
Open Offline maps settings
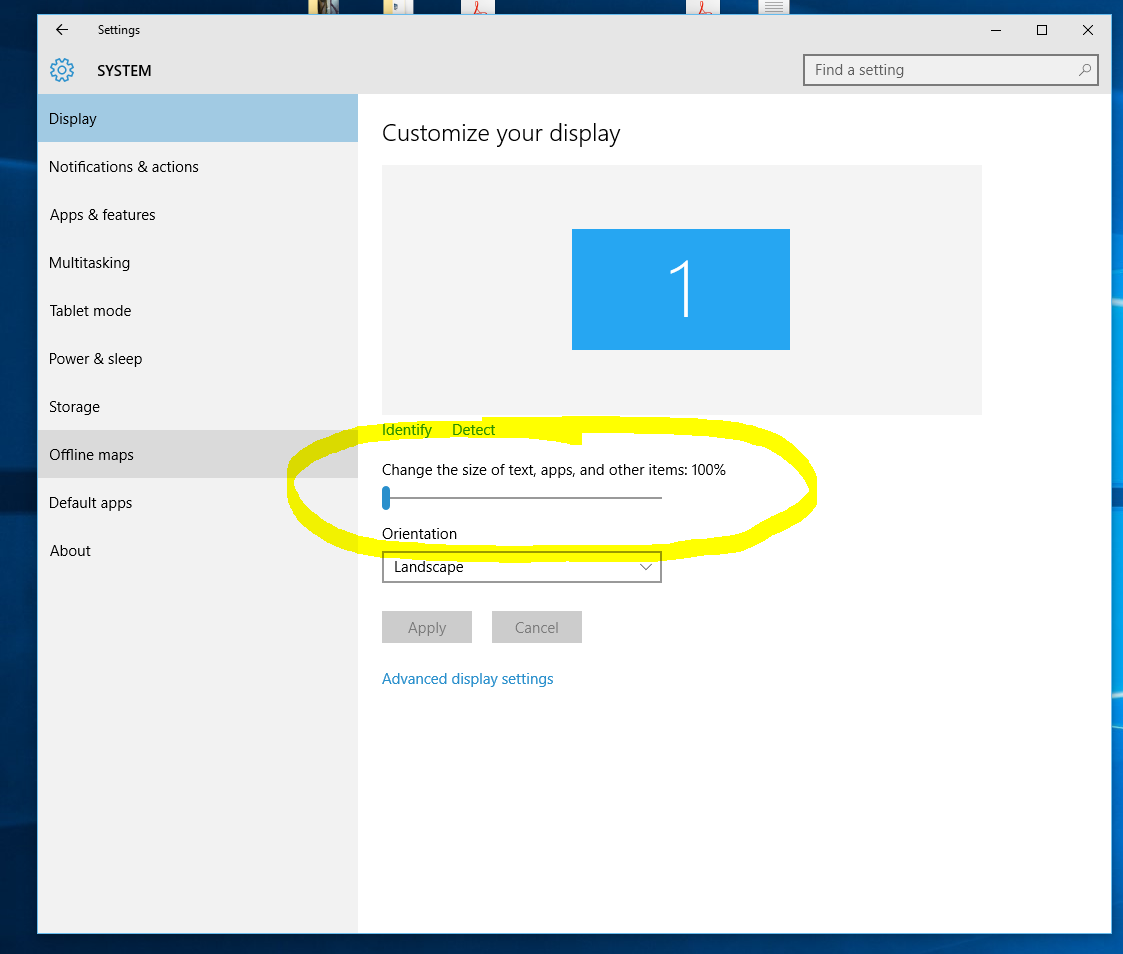[92, 455]
